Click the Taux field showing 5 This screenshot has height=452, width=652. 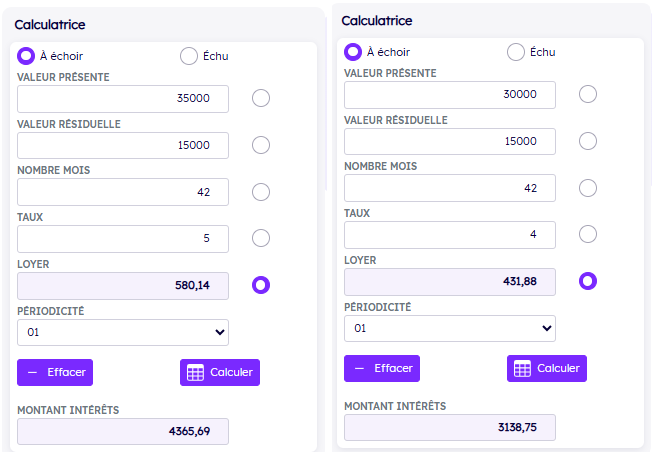pyautogui.click(x=123, y=239)
